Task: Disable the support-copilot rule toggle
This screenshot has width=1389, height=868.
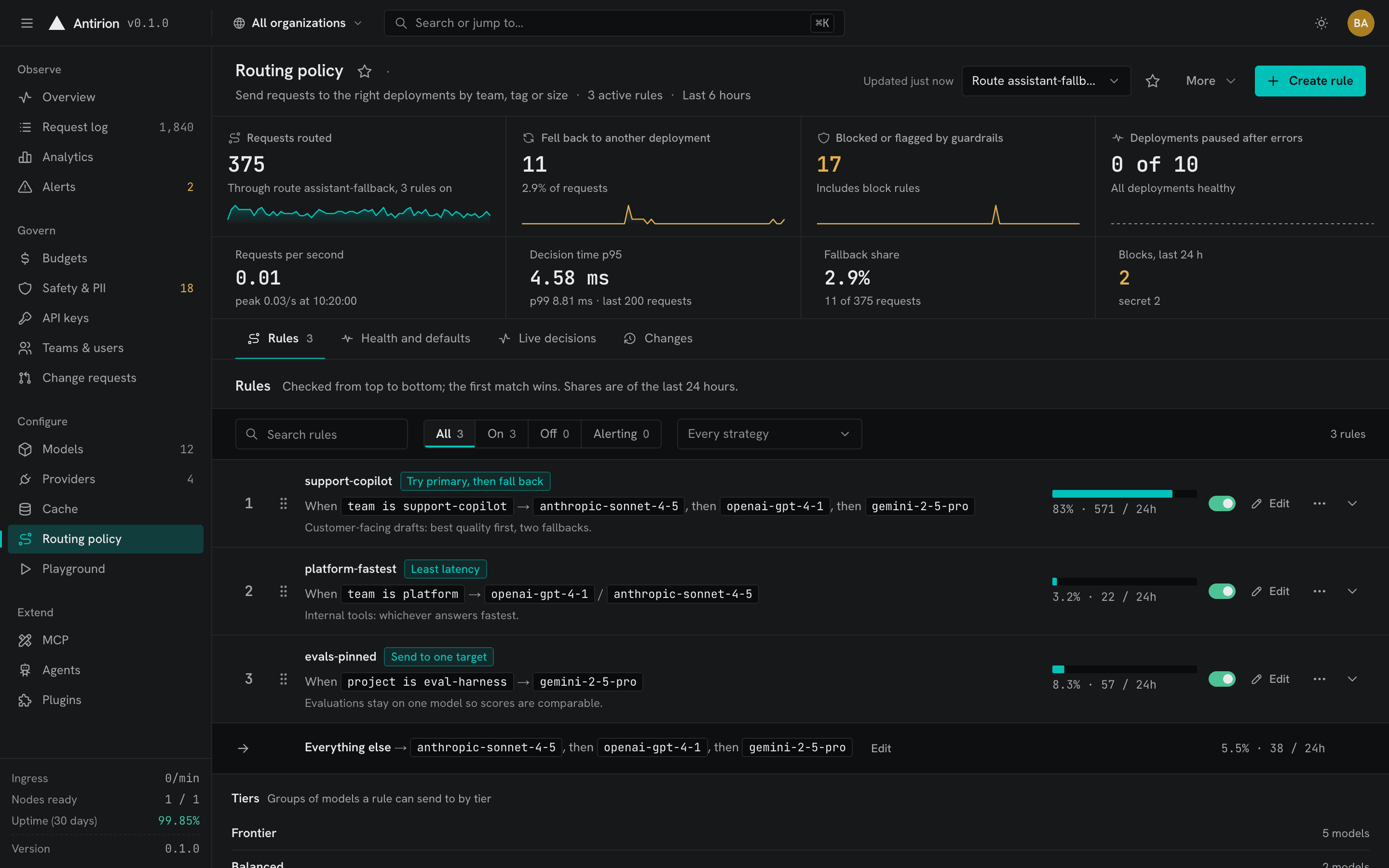Action: pos(1221,503)
